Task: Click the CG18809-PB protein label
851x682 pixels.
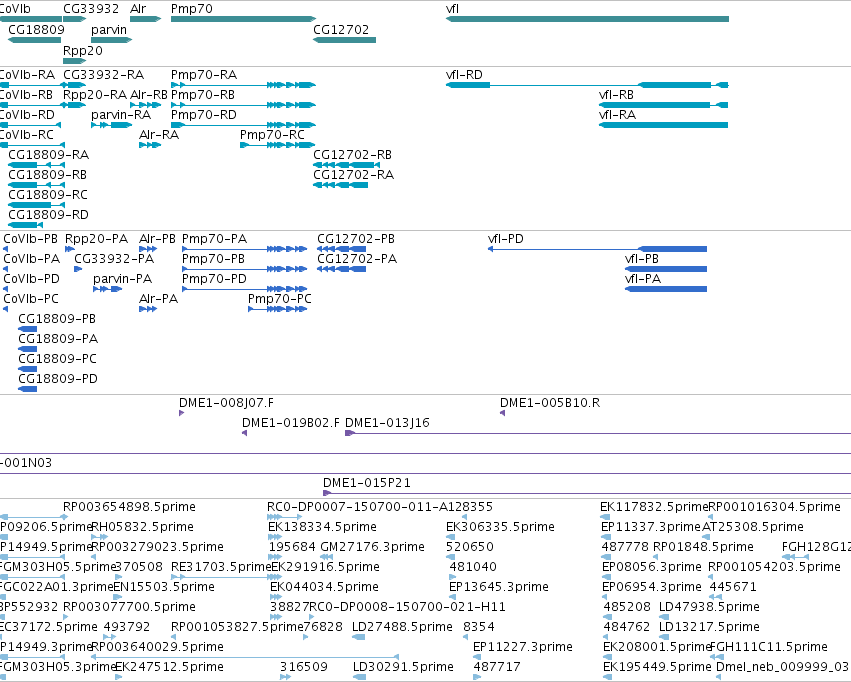Action: pyautogui.click(x=57, y=318)
